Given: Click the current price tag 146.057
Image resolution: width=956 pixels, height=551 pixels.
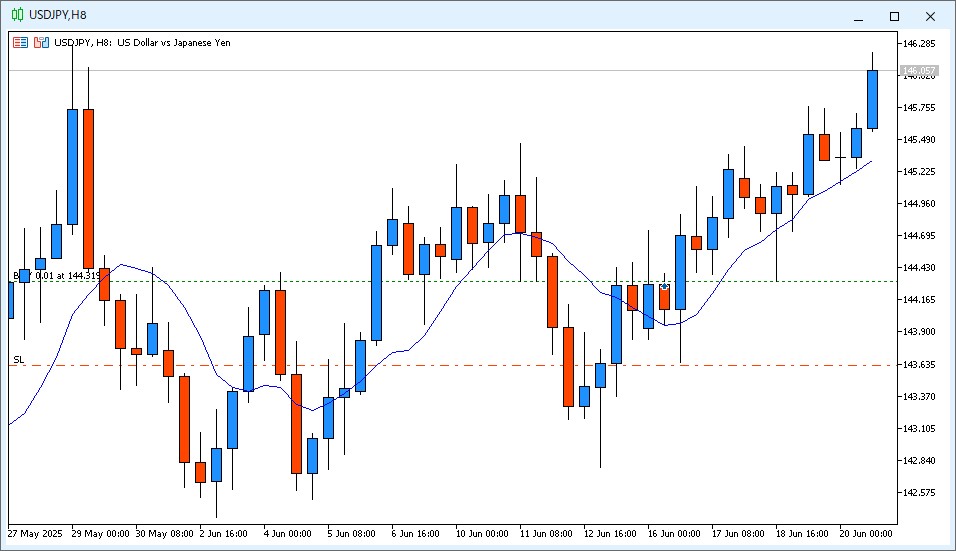Looking at the screenshot, I should (919, 71).
